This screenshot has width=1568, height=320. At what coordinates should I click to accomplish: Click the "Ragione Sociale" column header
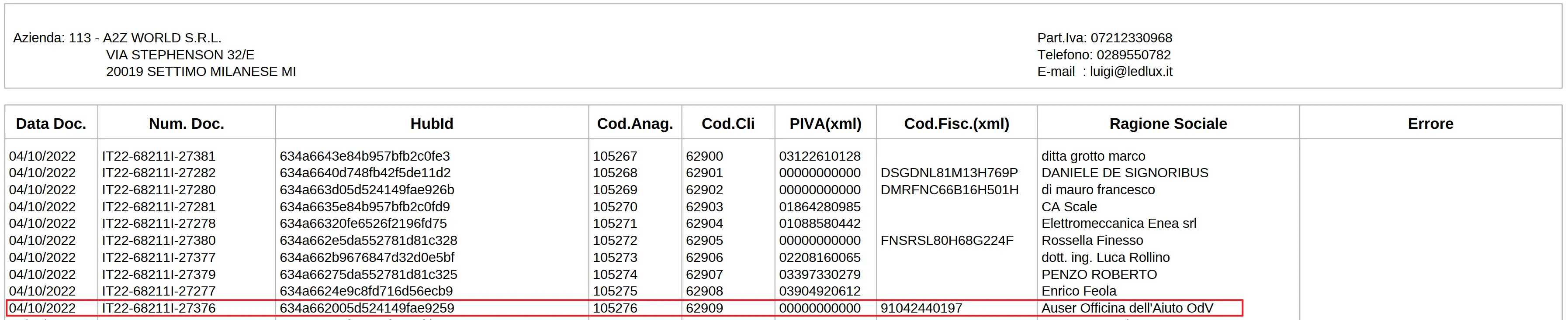tap(1167, 124)
